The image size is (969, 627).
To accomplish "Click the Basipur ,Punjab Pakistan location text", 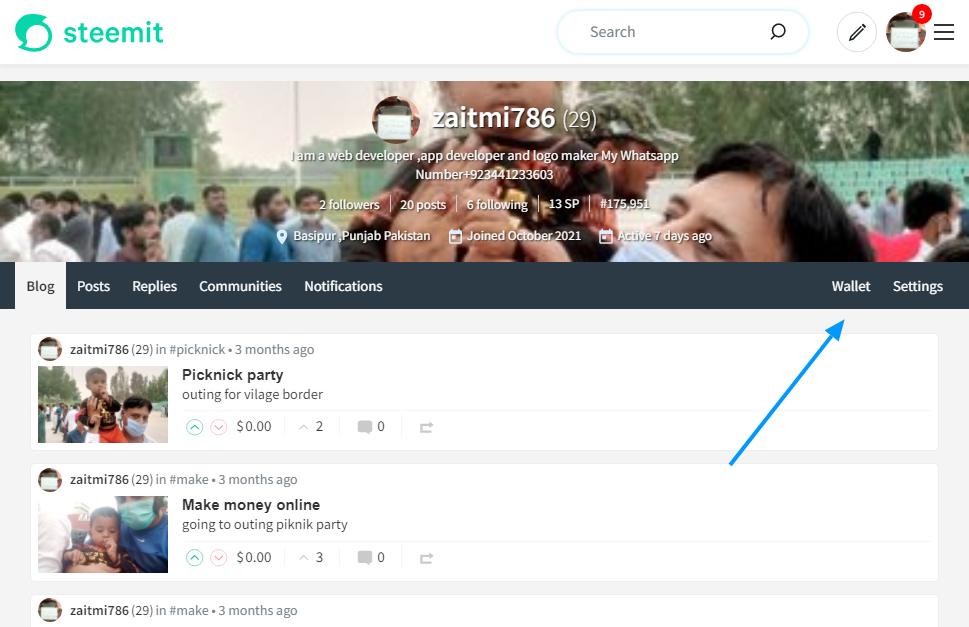I will coord(362,236).
